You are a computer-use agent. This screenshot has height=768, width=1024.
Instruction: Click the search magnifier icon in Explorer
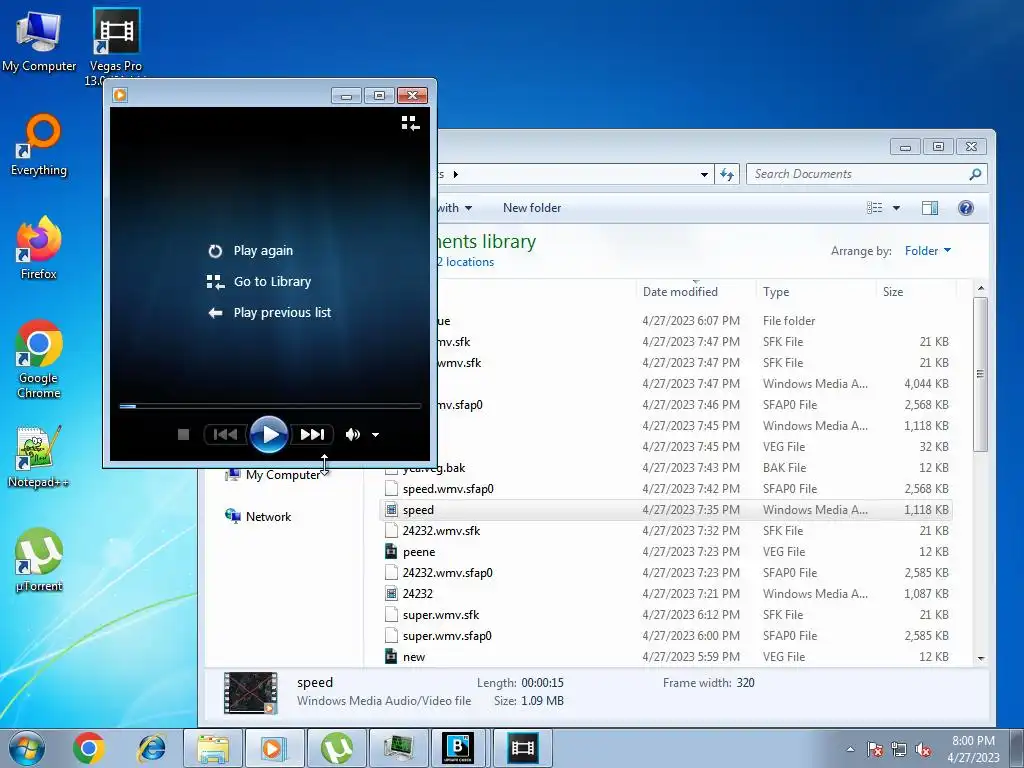(x=975, y=174)
